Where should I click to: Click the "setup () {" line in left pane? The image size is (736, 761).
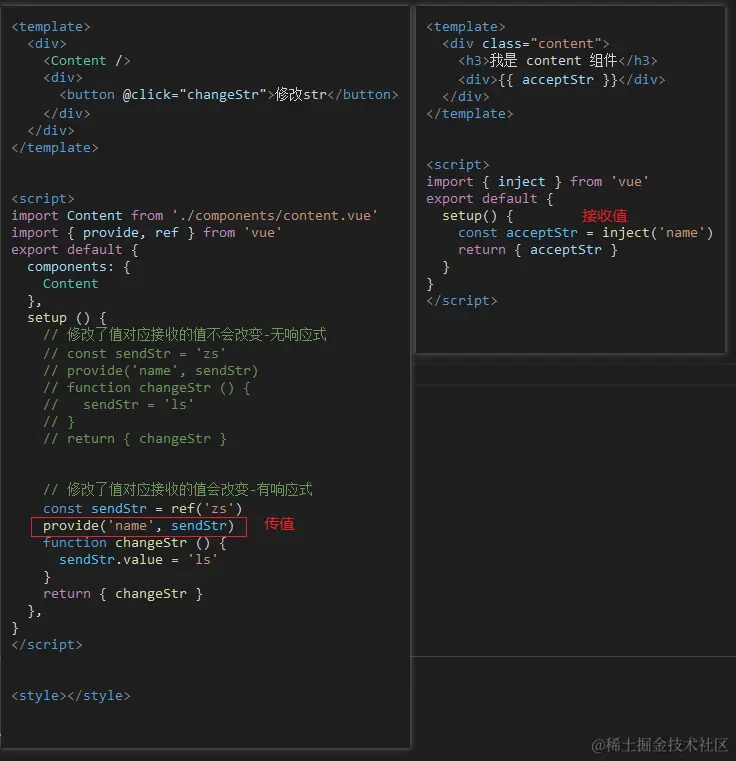(x=67, y=318)
